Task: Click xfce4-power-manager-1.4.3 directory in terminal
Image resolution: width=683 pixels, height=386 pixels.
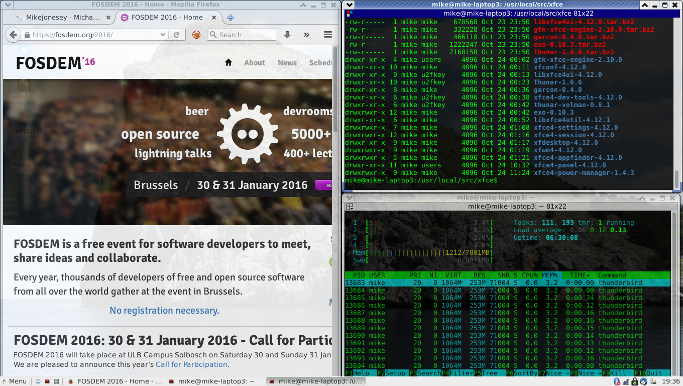Action: 584,173
